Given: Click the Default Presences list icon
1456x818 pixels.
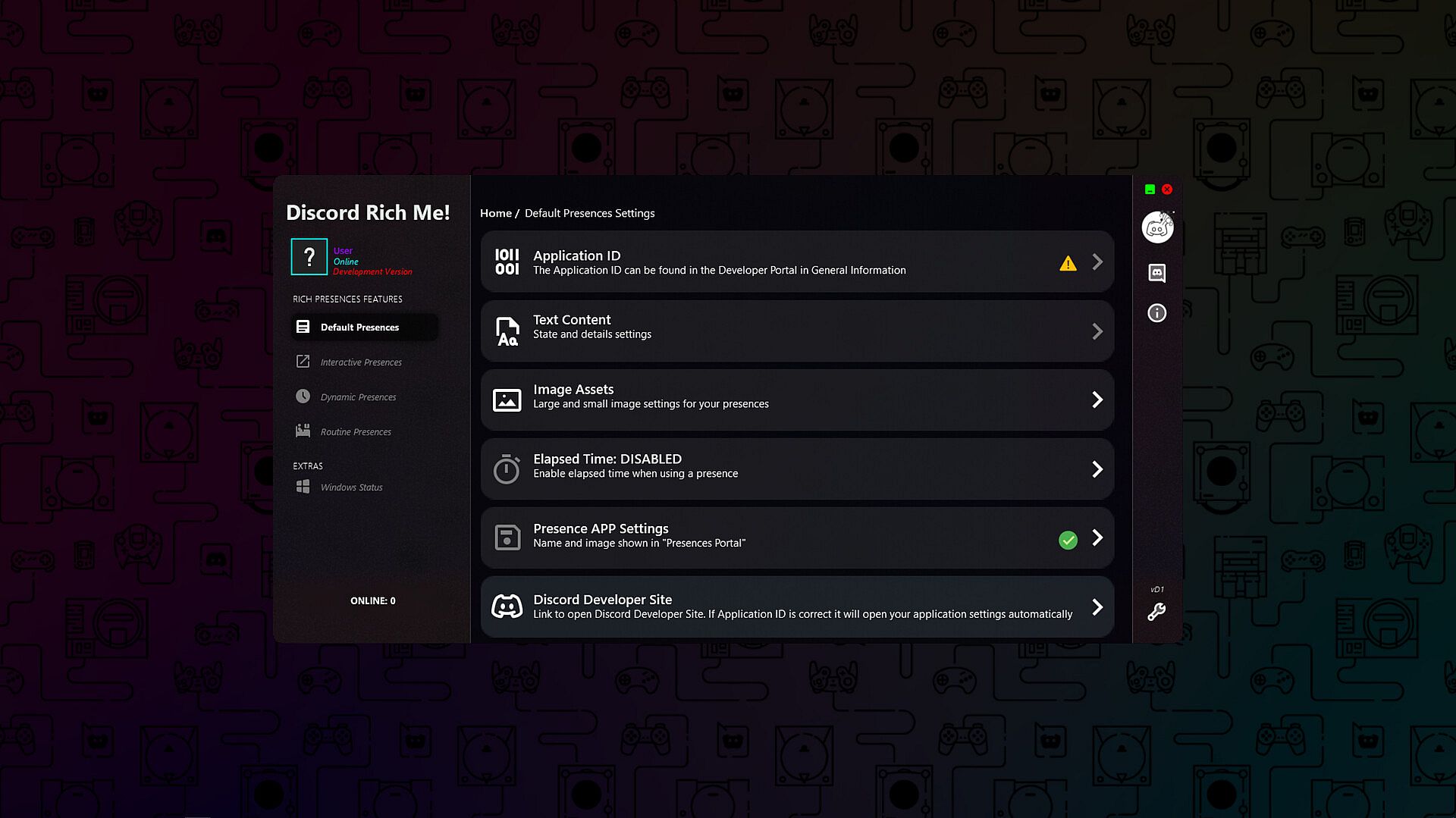Looking at the screenshot, I should pos(303,327).
